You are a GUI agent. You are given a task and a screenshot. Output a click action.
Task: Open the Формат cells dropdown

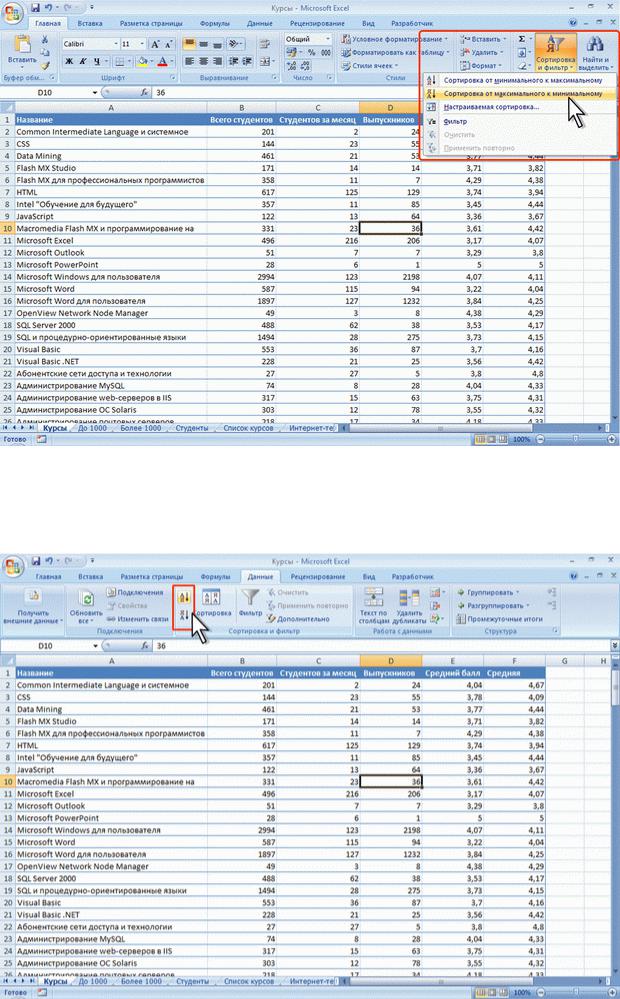click(482, 66)
